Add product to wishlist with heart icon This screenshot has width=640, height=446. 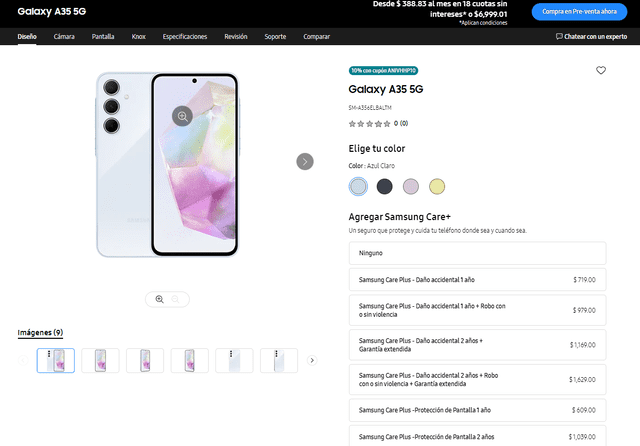pyautogui.click(x=601, y=71)
